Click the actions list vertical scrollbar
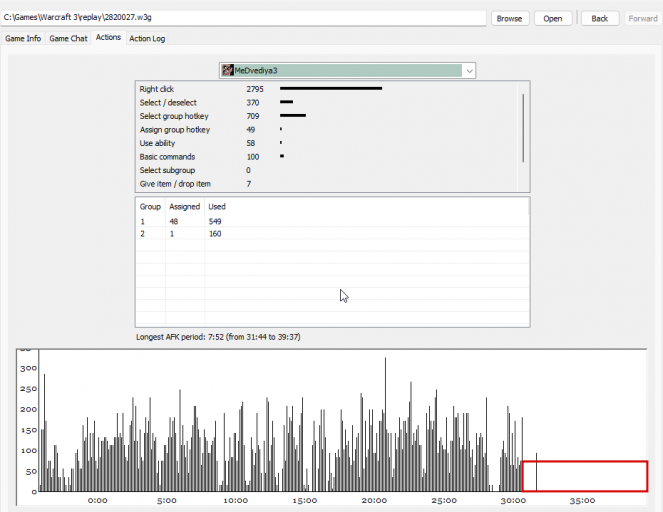663x512 pixels. click(523, 128)
